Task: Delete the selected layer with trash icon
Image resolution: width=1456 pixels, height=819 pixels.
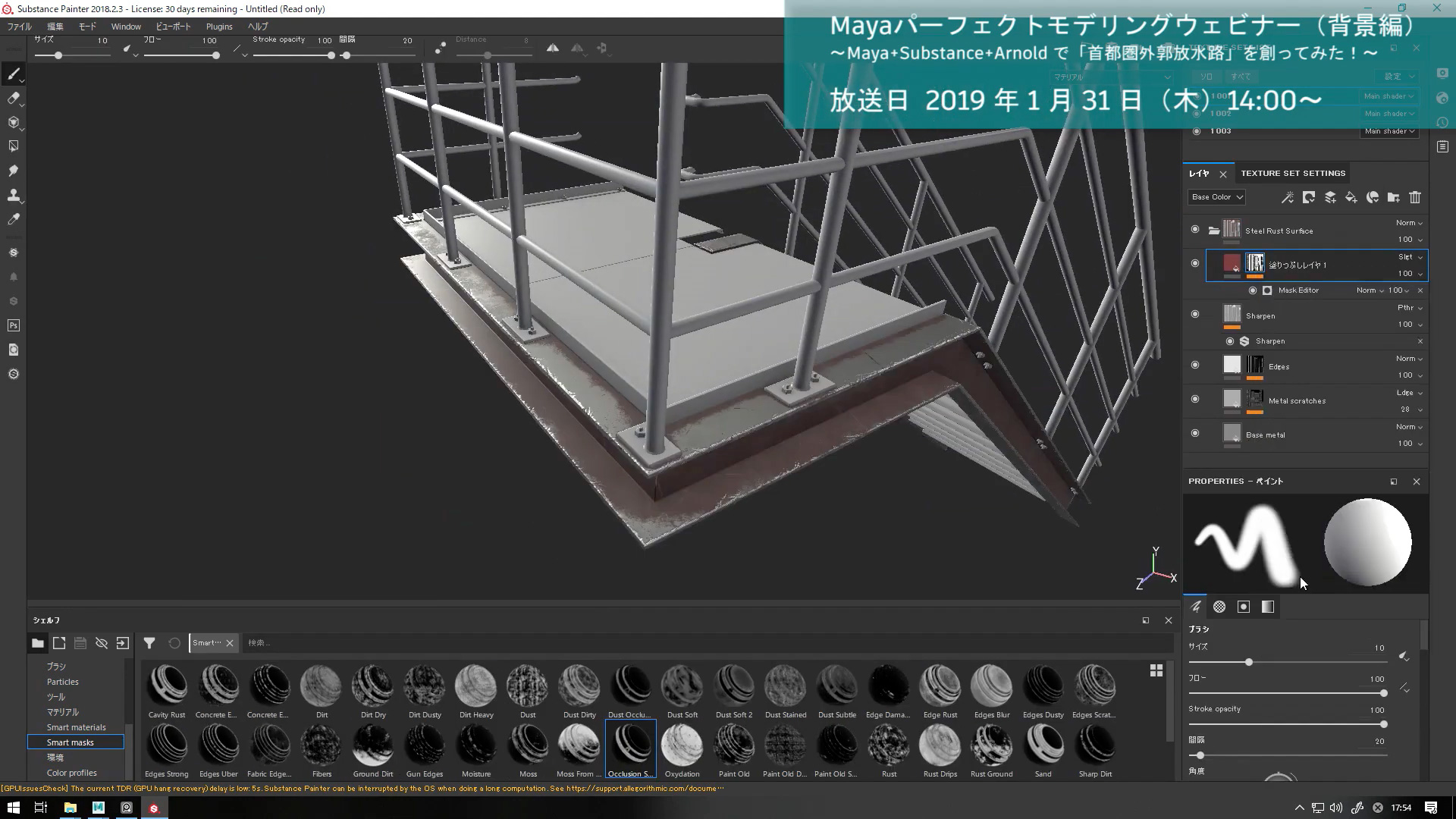Action: [x=1415, y=197]
